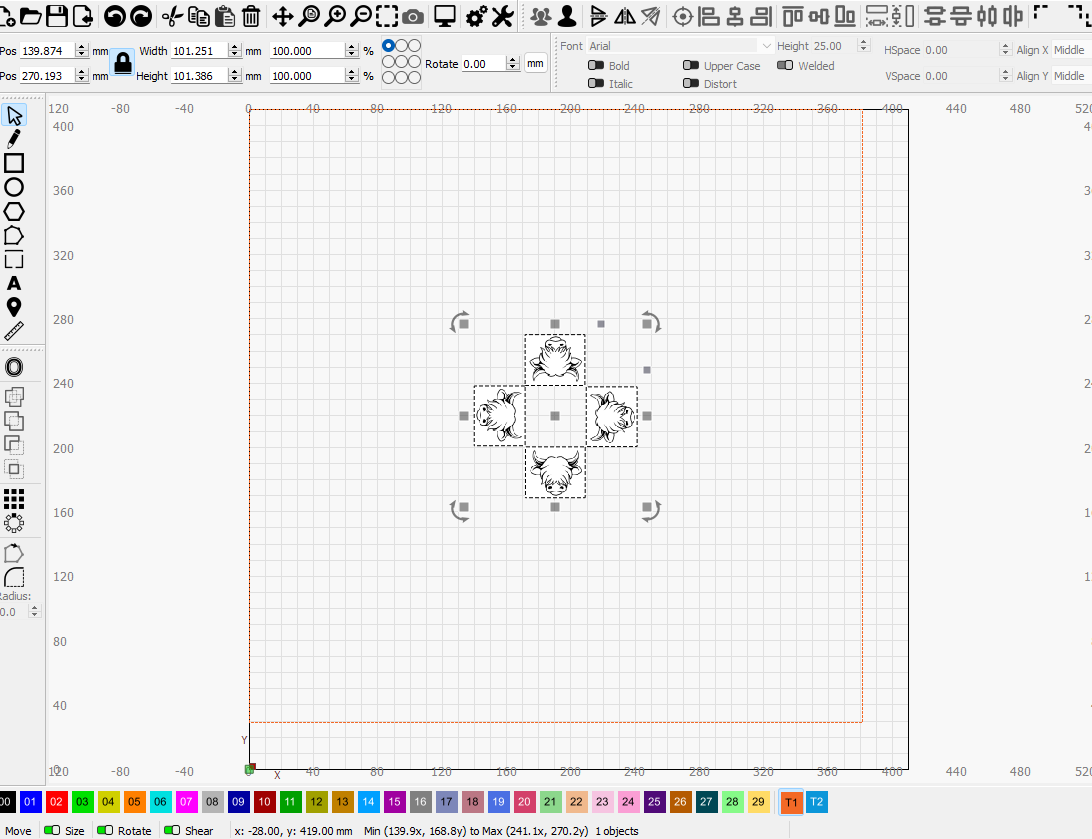
Task: Select the T1 tool layer swatch
Action: tap(791, 802)
